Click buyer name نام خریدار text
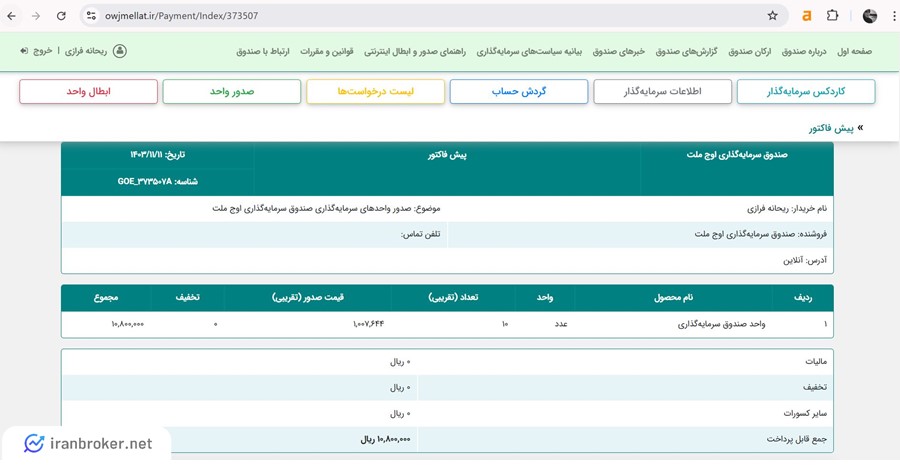 tap(787, 209)
